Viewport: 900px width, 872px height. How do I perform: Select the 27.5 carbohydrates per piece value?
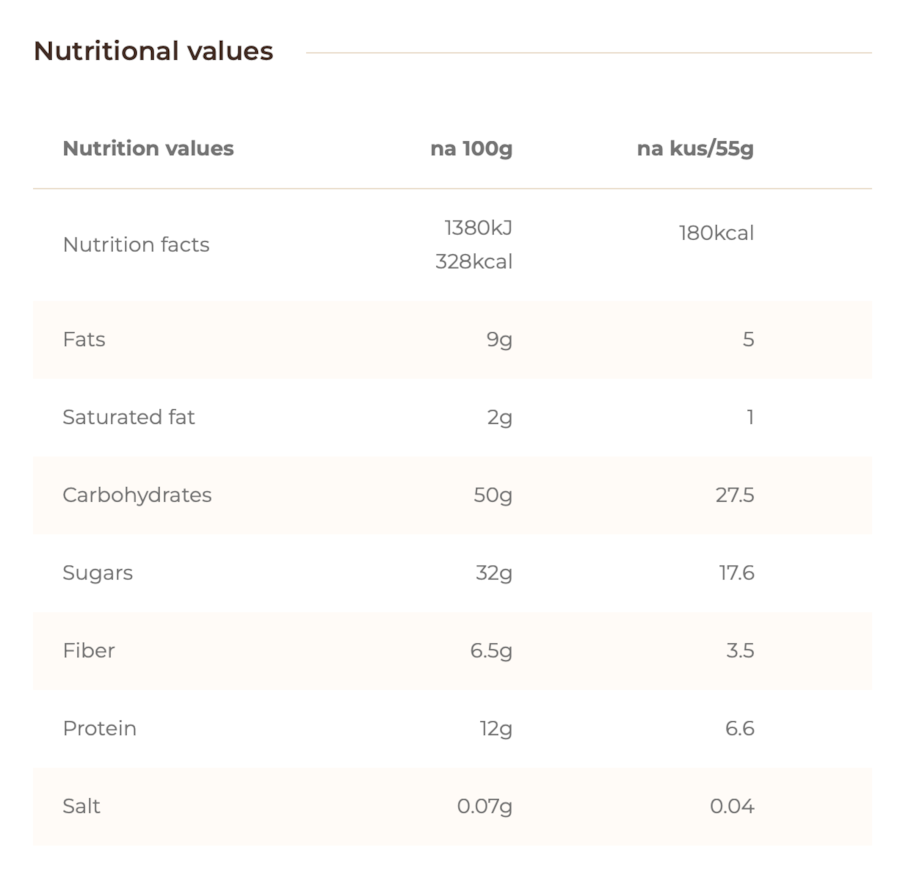pos(735,495)
